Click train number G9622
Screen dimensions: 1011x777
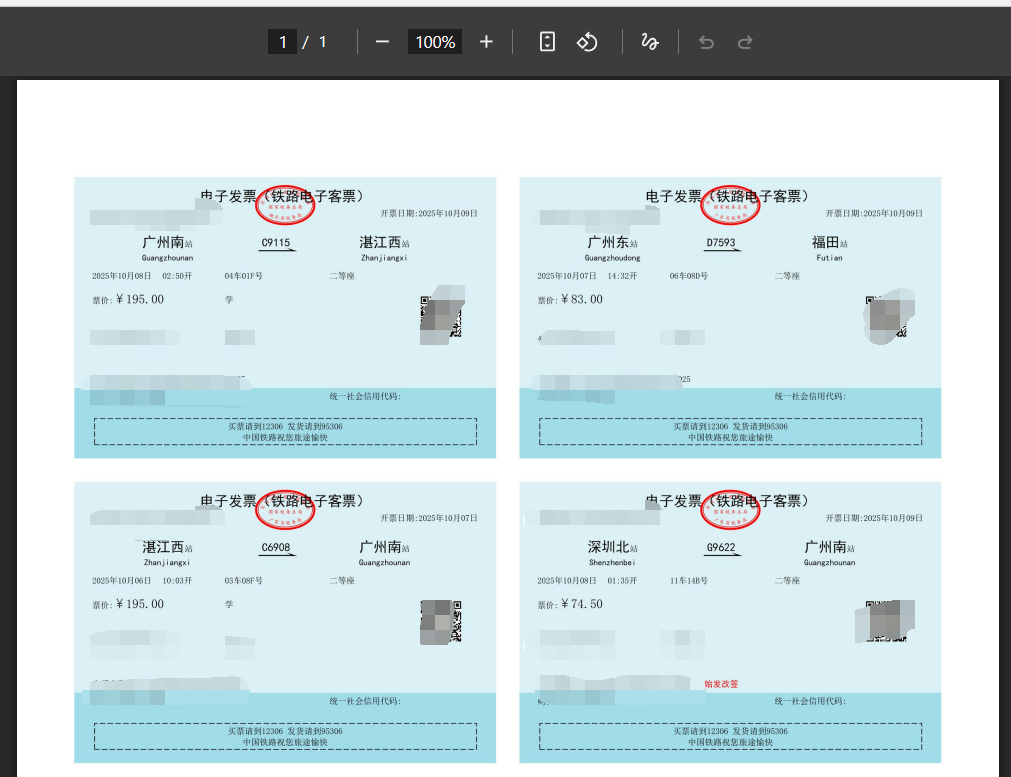point(721,547)
